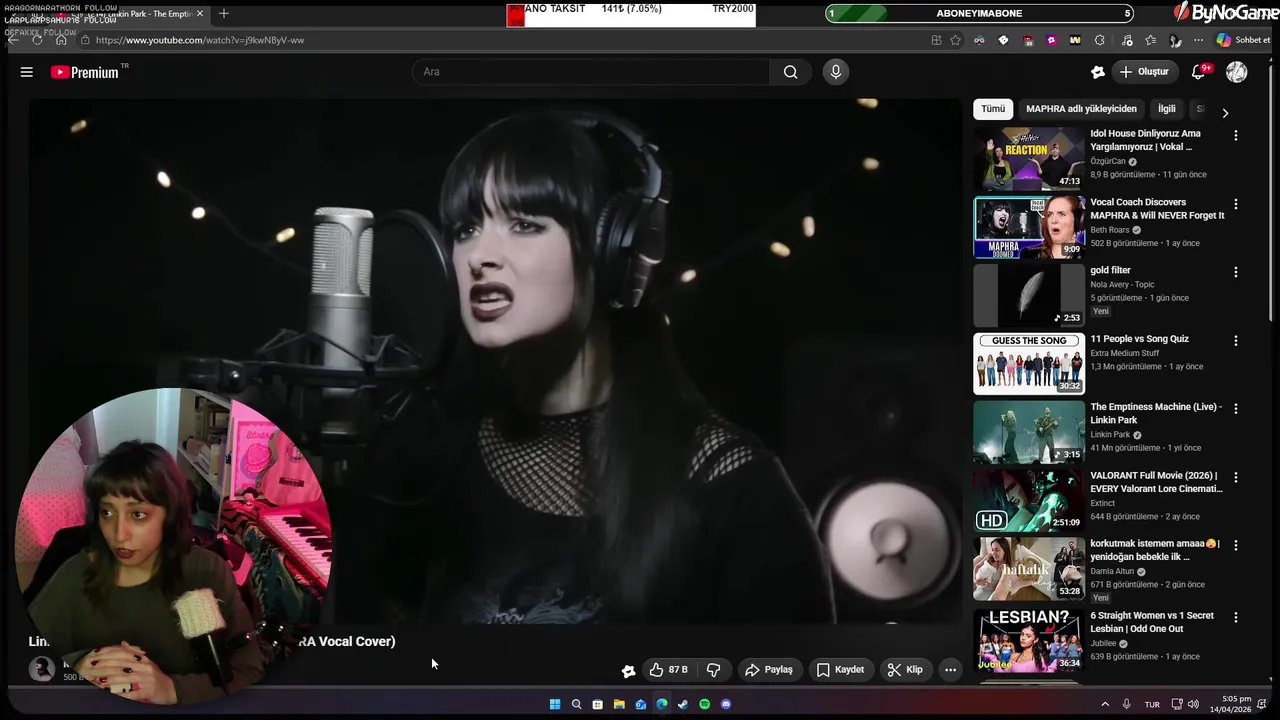Open File Explorer from taskbar

click(x=619, y=704)
